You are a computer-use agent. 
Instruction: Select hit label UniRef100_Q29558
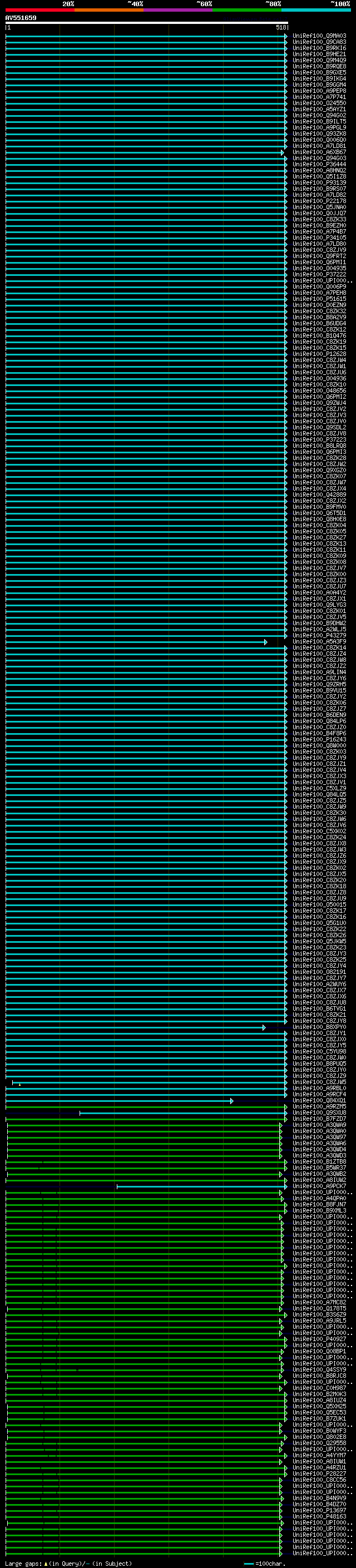point(319,1443)
